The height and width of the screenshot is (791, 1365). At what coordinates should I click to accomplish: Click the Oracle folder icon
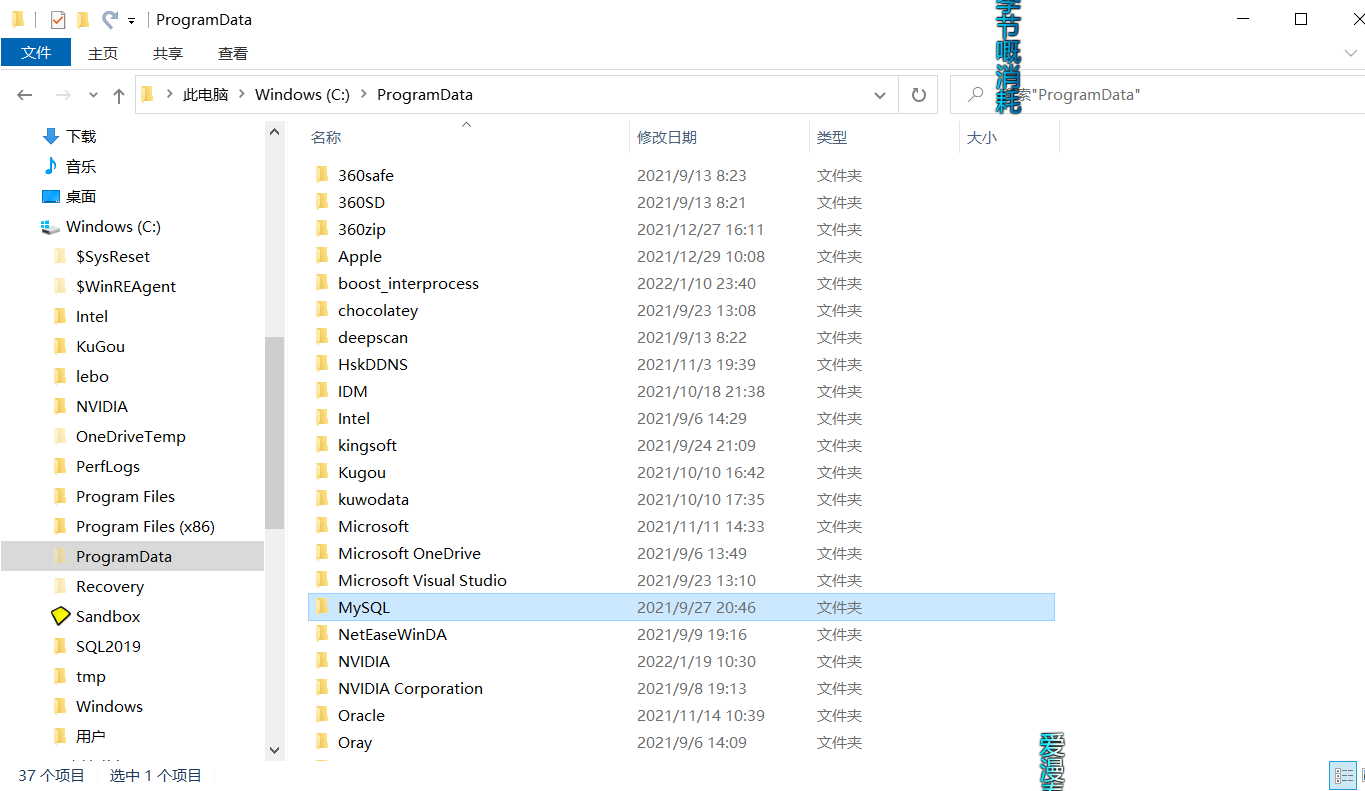pos(322,715)
